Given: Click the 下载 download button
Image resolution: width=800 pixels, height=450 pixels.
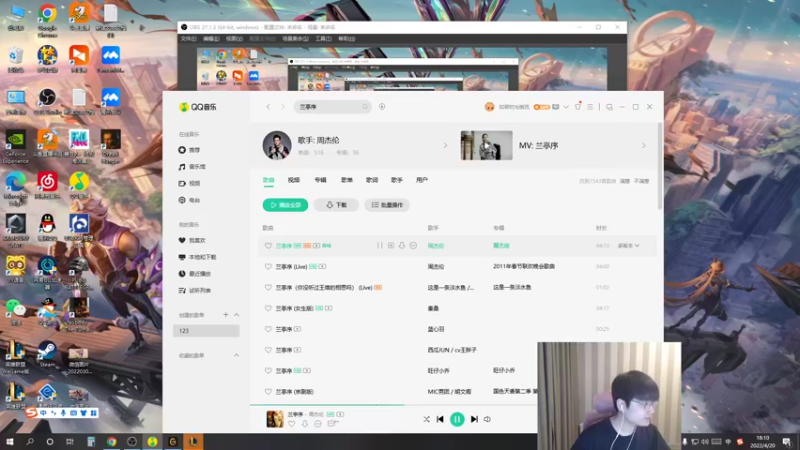Looking at the screenshot, I should click(x=336, y=205).
